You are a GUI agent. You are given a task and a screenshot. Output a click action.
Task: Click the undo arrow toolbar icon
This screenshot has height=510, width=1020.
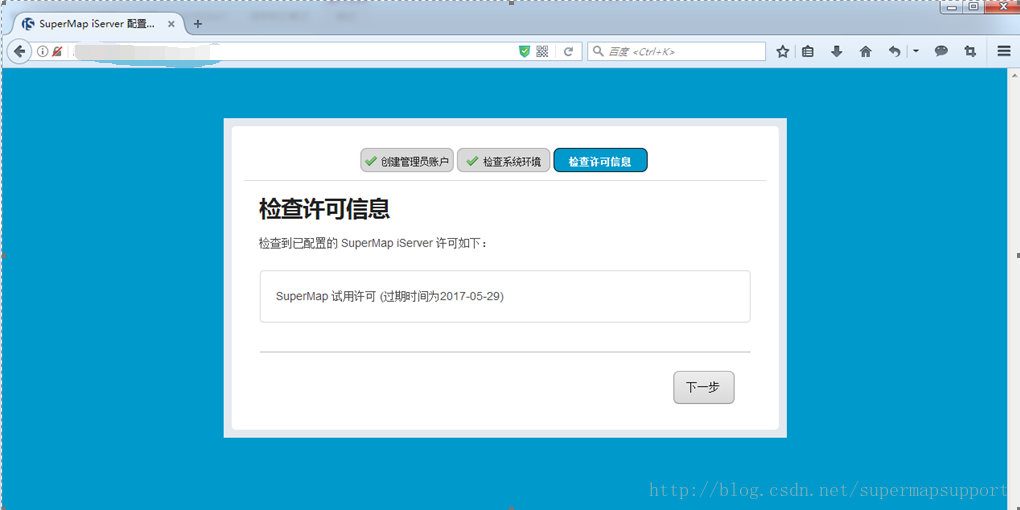point(895,51)
